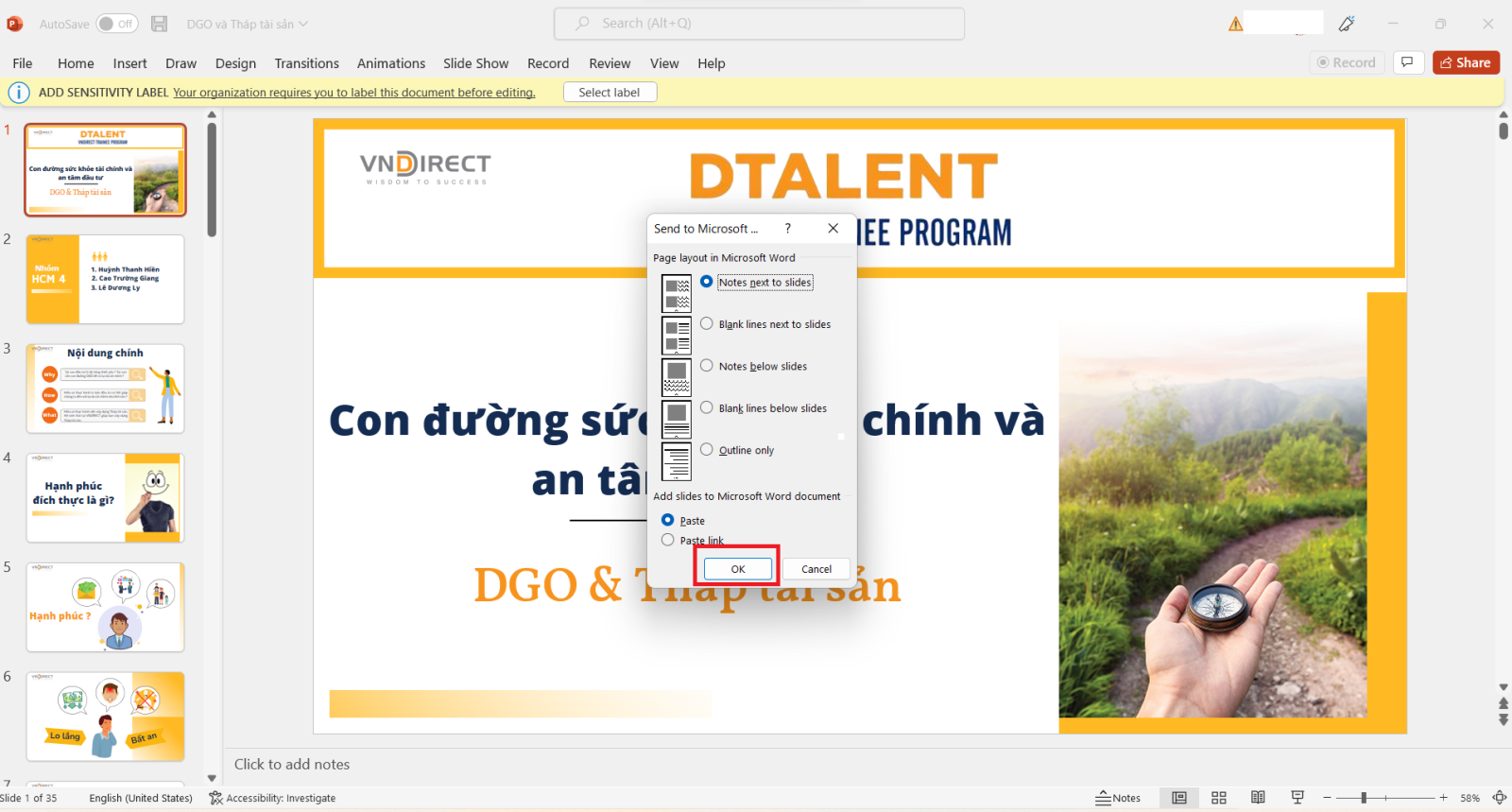Select Notes next to slides radio button

click(707, 282)
